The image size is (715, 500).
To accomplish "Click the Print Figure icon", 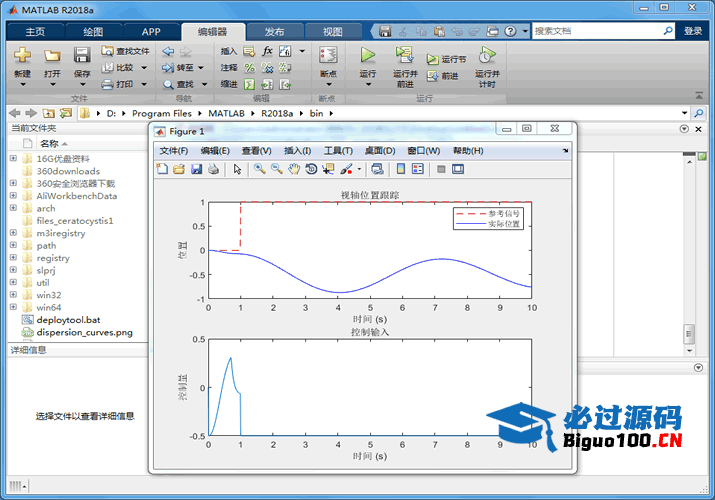I will tap(213, 169).
